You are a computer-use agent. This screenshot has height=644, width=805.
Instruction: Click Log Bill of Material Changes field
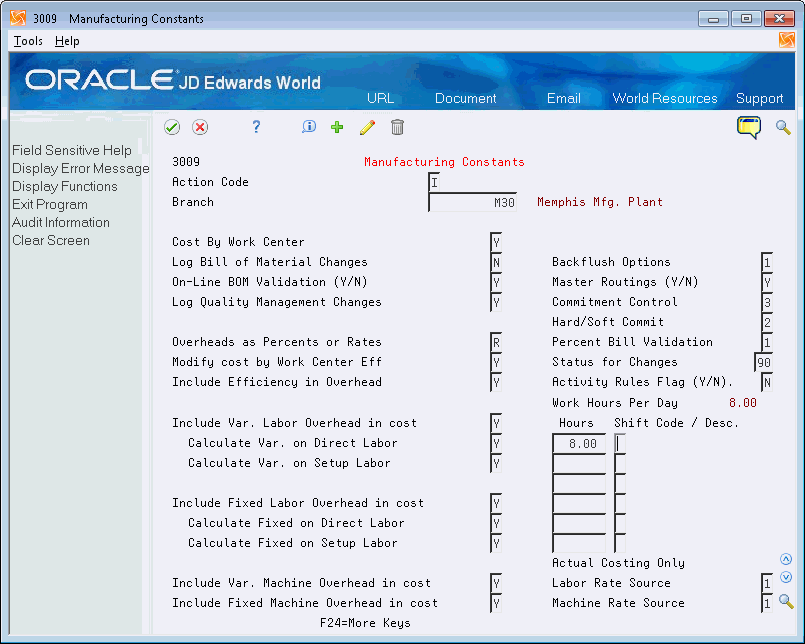496,262
